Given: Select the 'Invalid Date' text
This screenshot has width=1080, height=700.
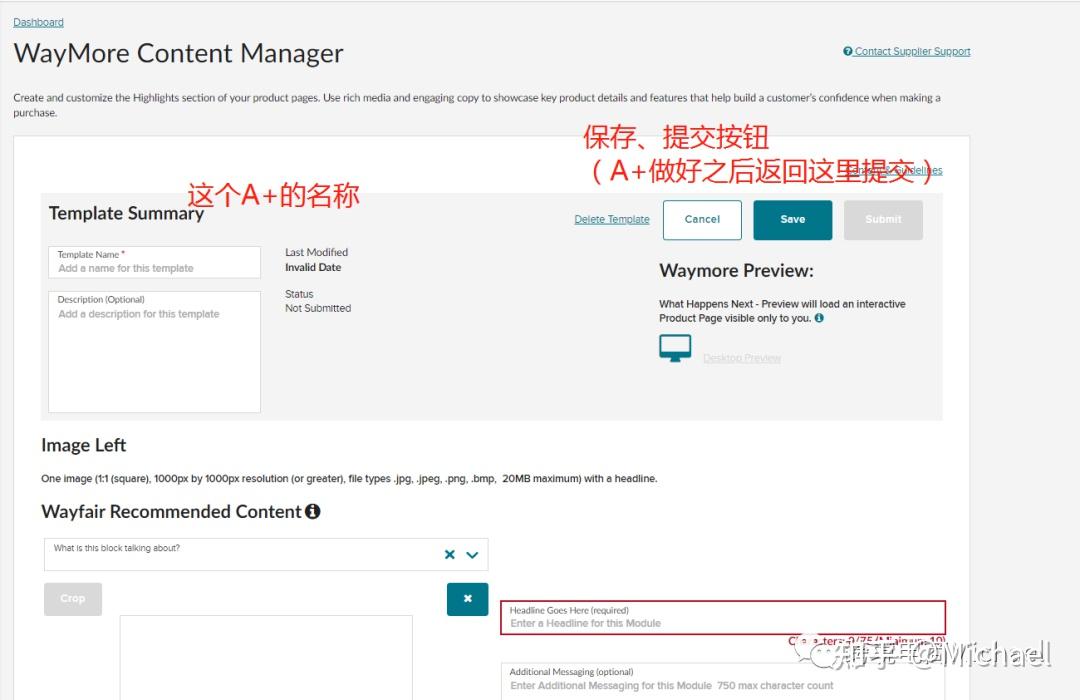Looking at the screenshot, I should tap(313, 267).
